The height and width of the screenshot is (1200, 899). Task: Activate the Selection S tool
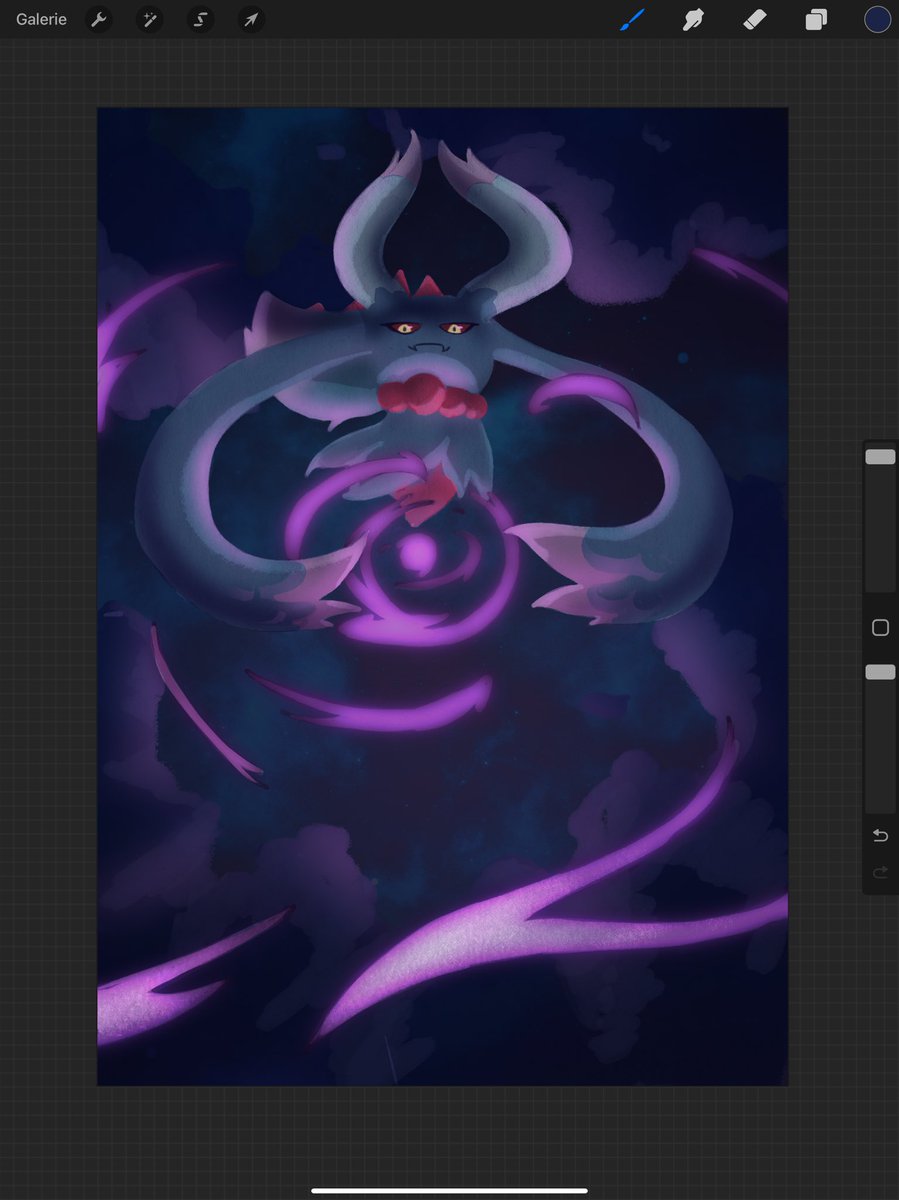tap(201, 19)
